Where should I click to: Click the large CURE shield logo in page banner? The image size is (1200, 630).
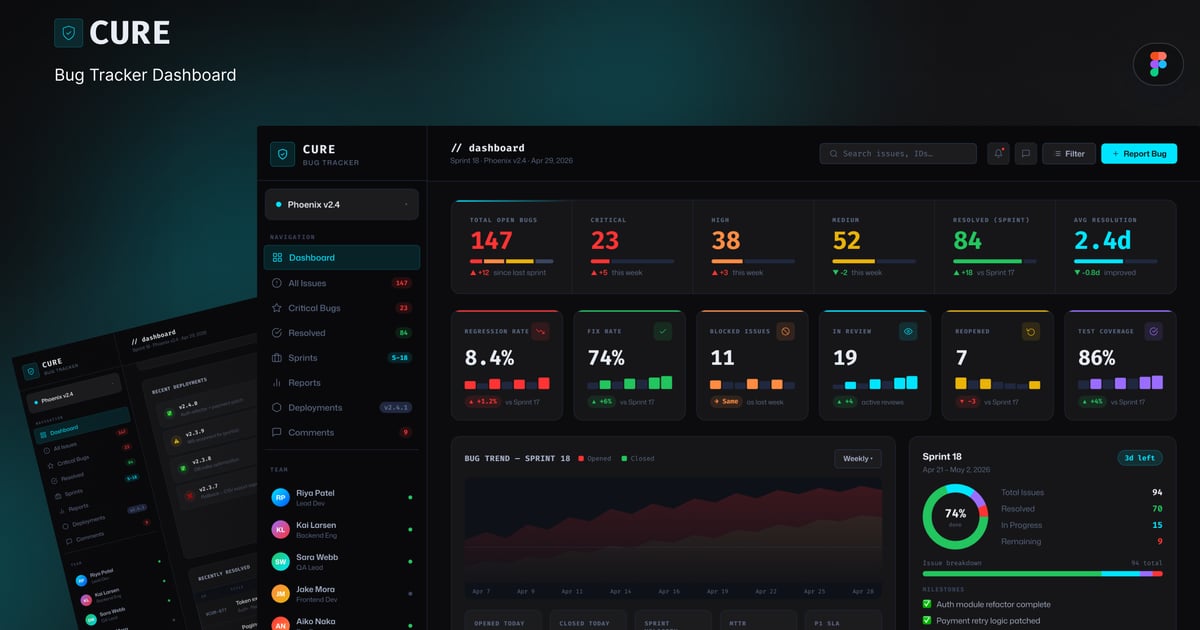click(x=68, y=33)
